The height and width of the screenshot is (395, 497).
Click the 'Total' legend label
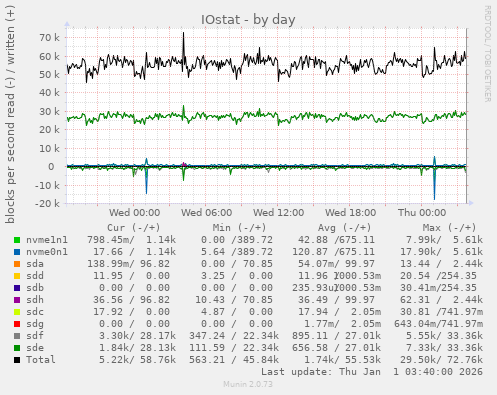(41, 360)
